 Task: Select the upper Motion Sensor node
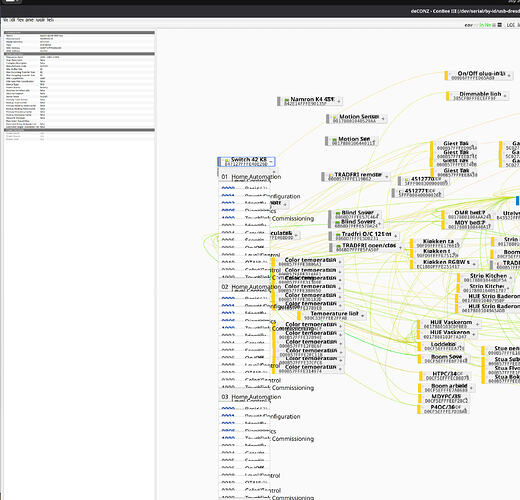click(357, 119)
